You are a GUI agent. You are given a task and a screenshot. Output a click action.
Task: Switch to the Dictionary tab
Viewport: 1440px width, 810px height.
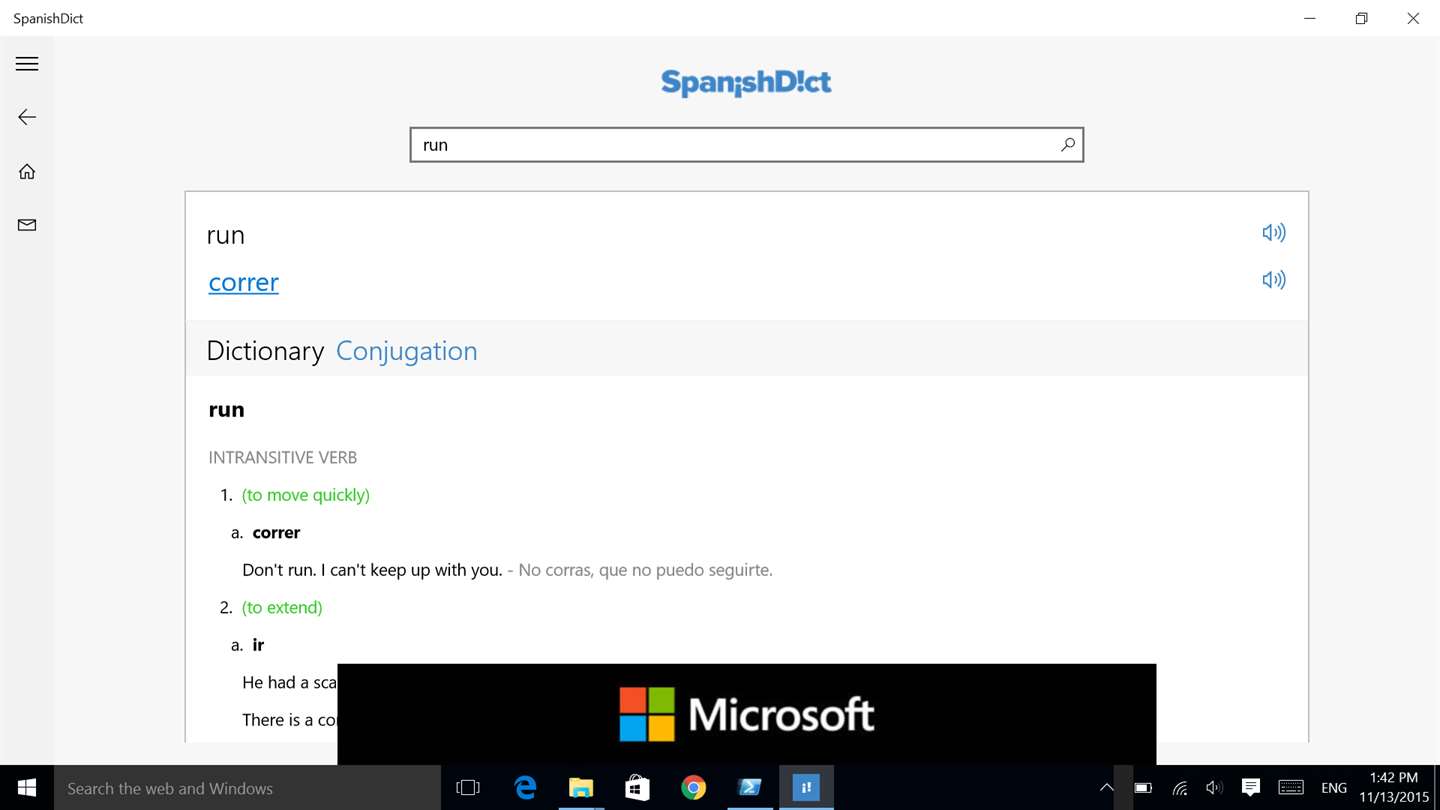click(x=265, y=351)
